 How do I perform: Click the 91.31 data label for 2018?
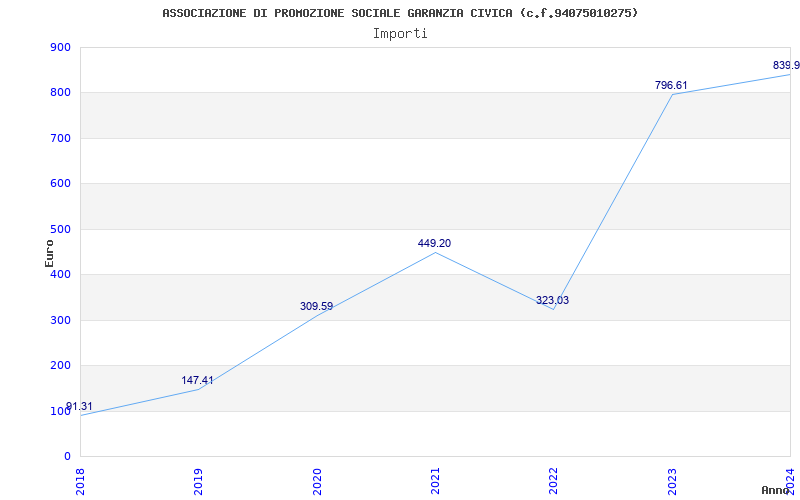click(x=79, y=407)
